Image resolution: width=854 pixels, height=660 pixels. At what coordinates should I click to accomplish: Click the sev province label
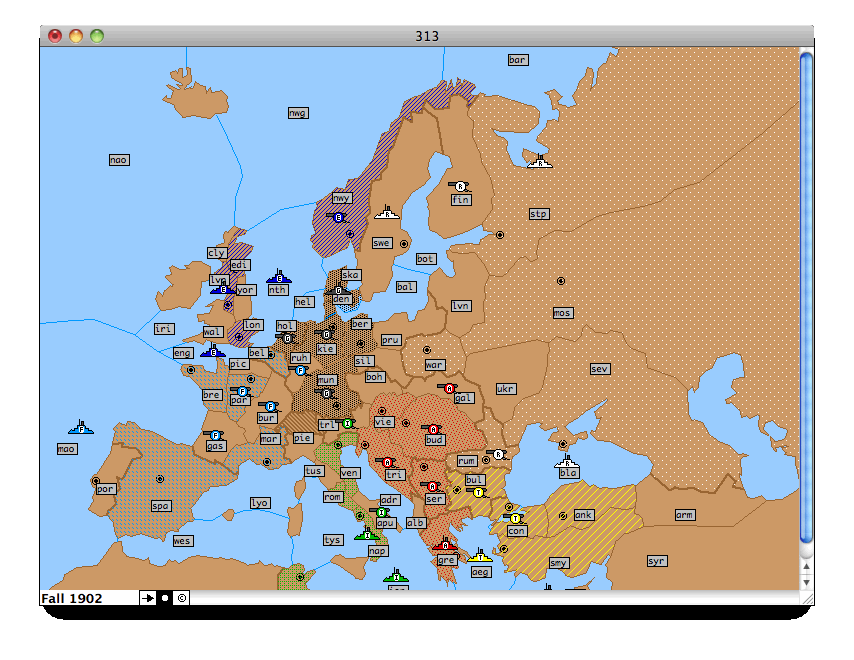(x=600, y=369)
